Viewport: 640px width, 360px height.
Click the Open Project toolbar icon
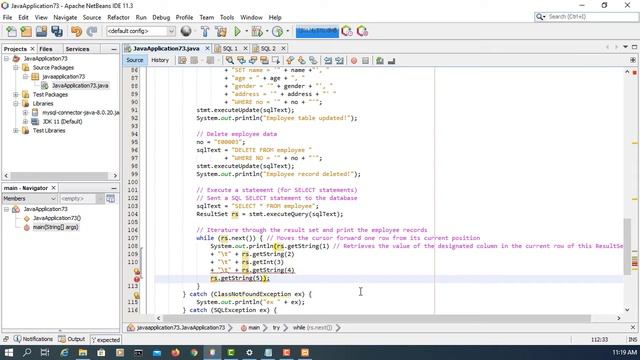41,31
